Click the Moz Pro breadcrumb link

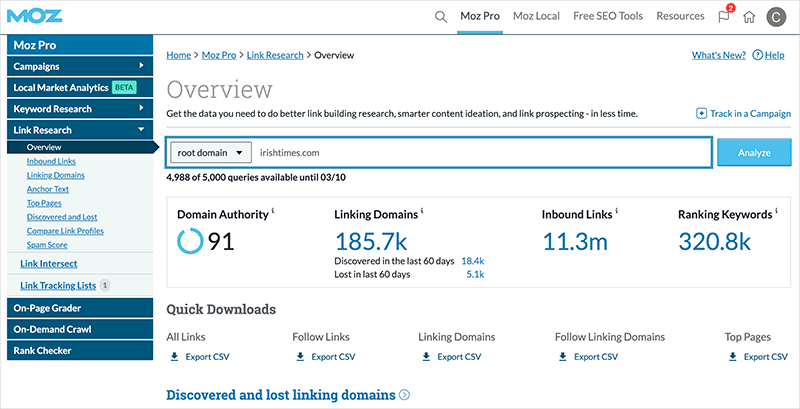click(219, 55)
